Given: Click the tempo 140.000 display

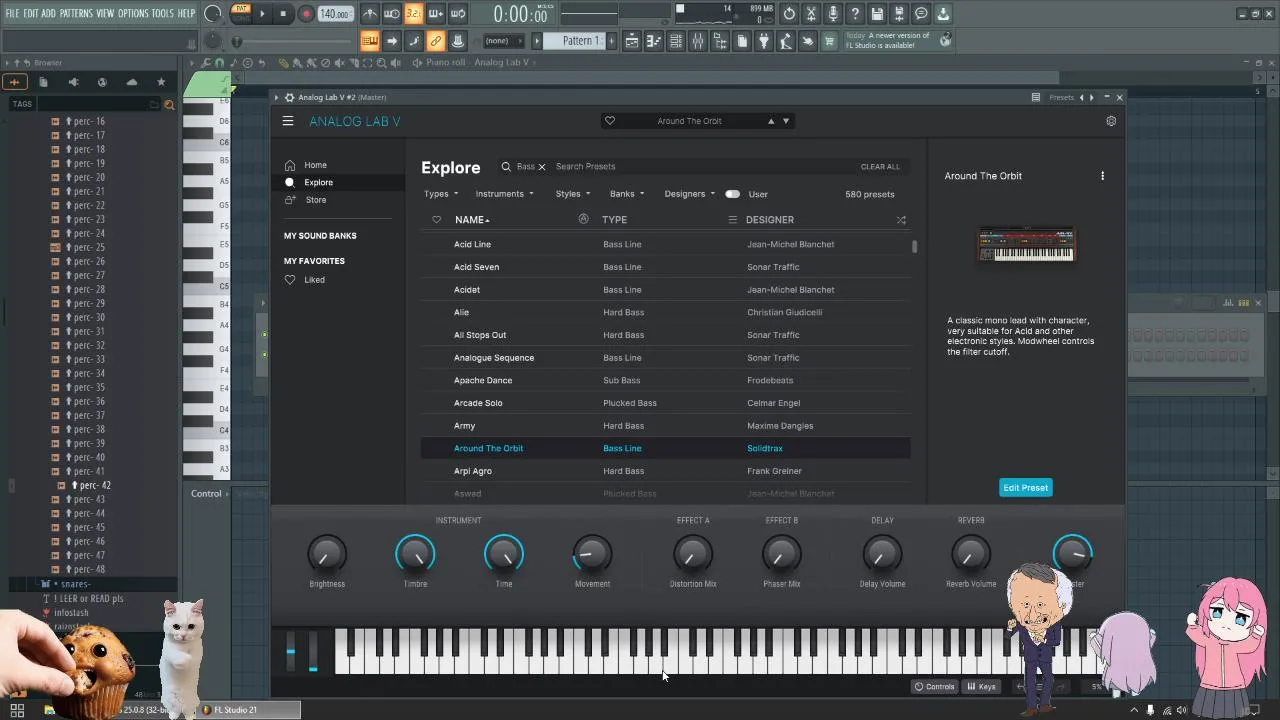Looking at the screenshot, I should [x=335, y=14].
